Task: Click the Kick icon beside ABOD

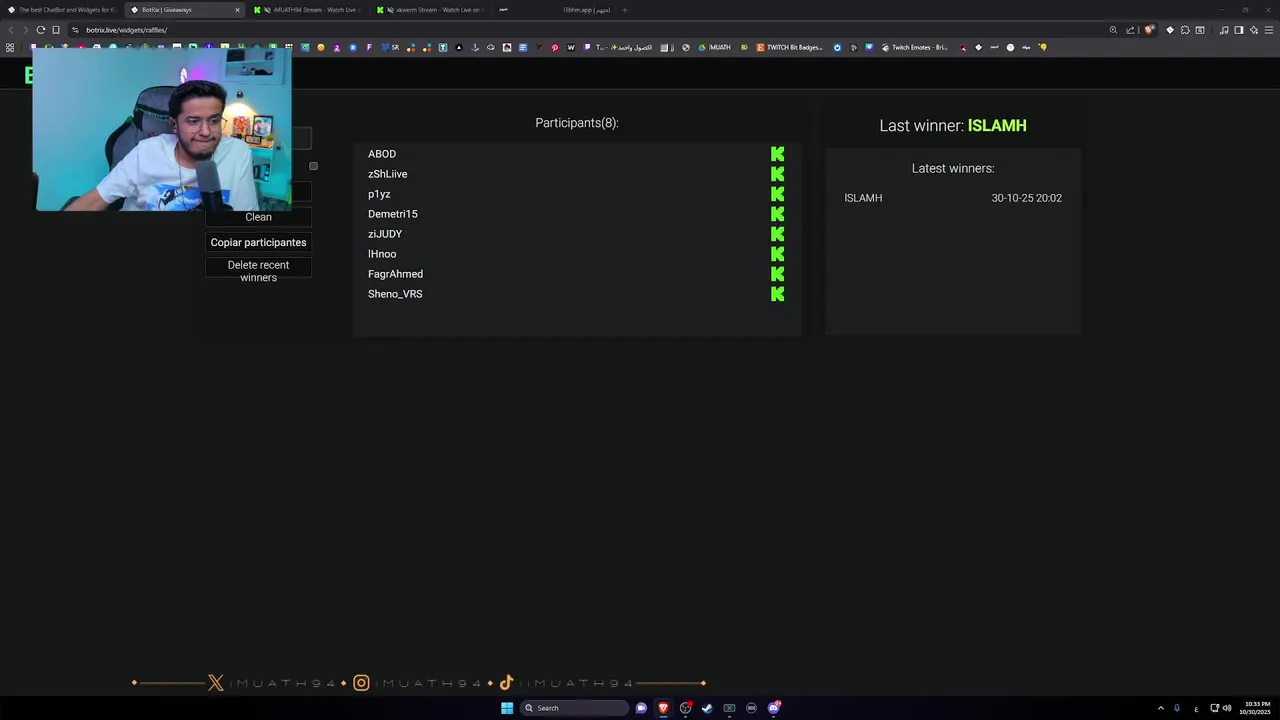Action: 777,154
